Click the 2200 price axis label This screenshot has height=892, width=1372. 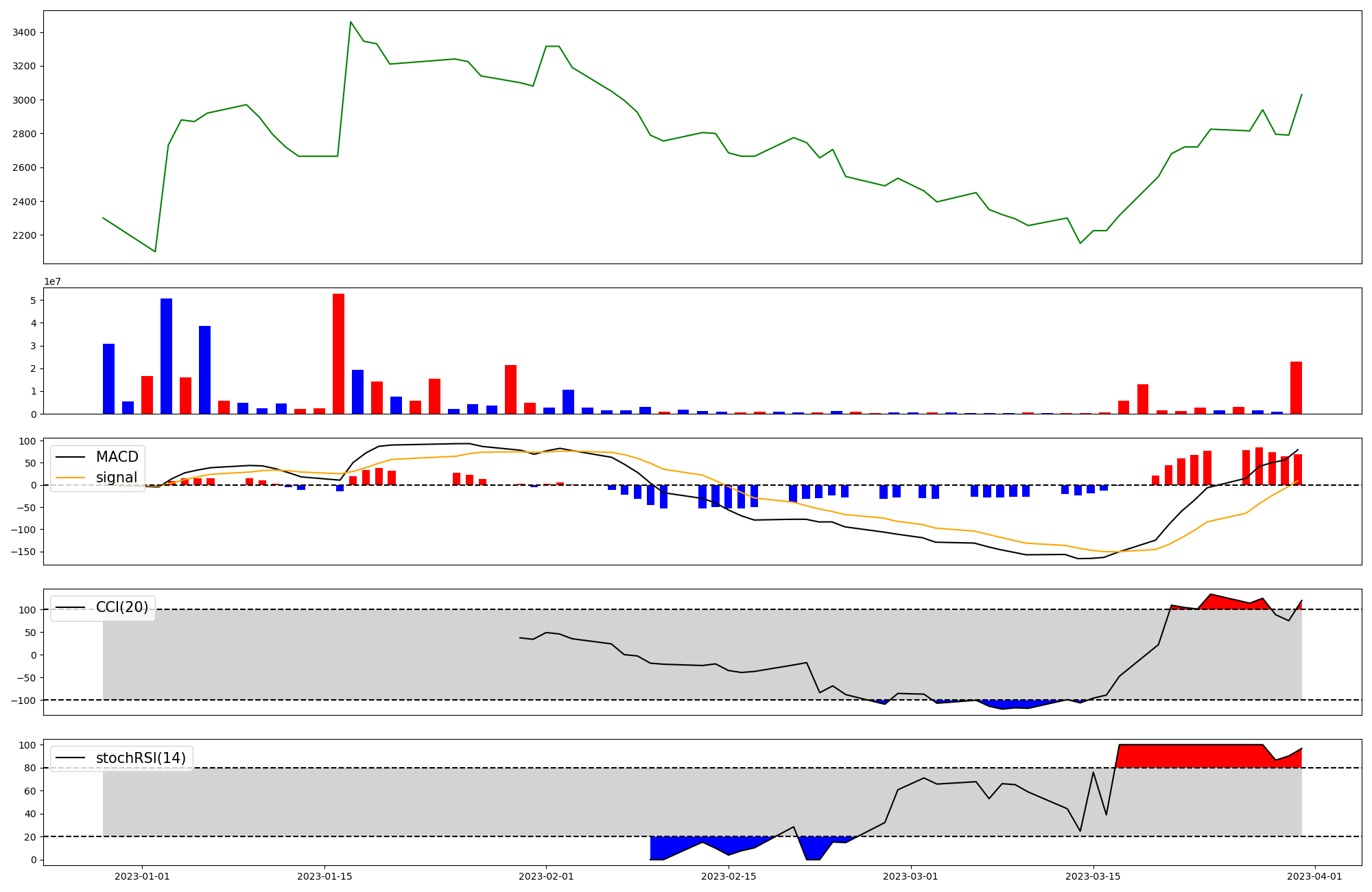(x=25, y=235)
